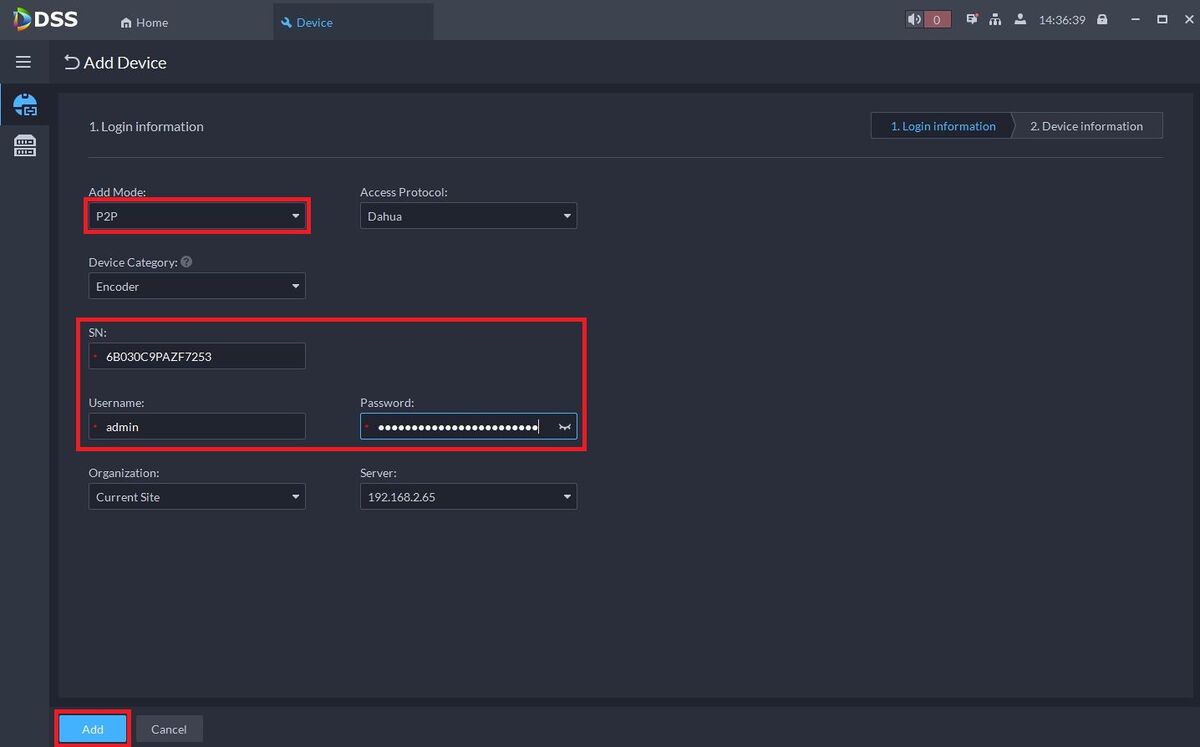Open the message notifications icon

[x=972, y=19]
